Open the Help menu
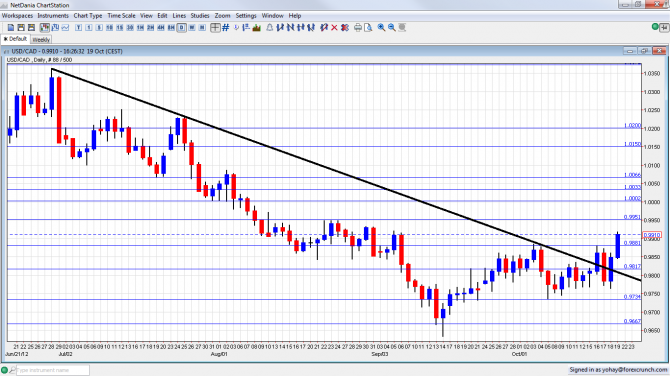670x376 pixels. click(x=295, y=16)
